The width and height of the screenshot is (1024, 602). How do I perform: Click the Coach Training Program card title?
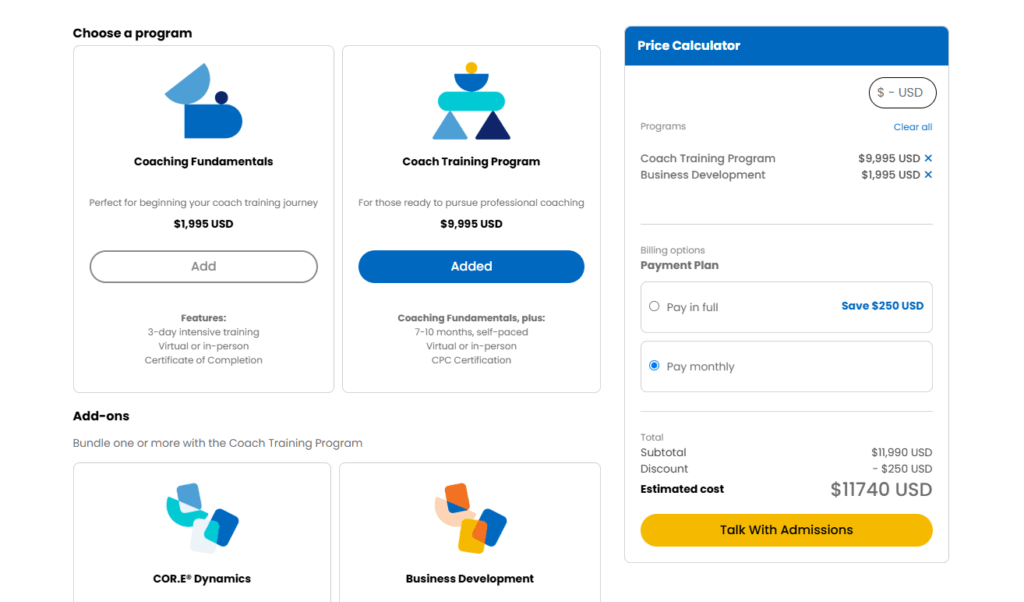click(471, 161)
